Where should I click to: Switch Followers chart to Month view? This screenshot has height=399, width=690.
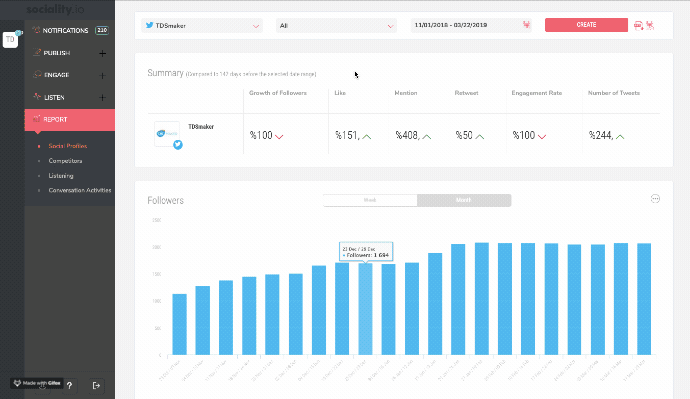(464, 200)
